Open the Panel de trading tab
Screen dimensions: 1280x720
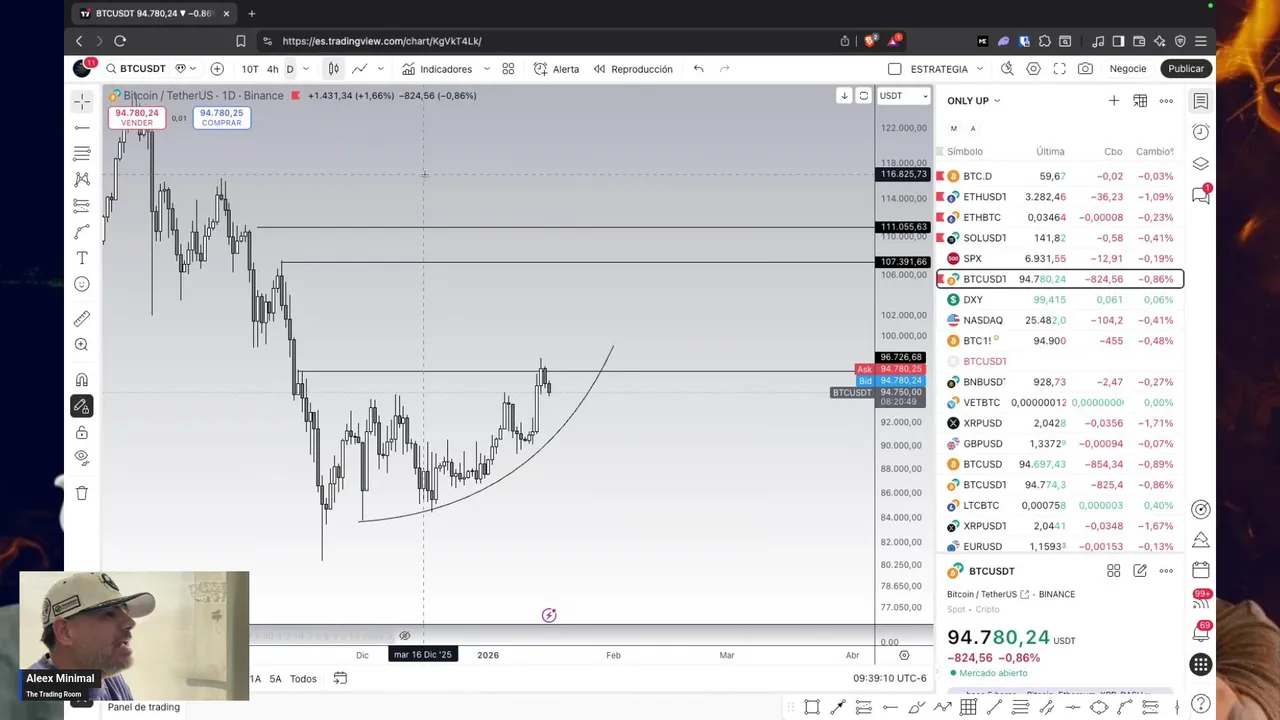[x=144, y=707]
